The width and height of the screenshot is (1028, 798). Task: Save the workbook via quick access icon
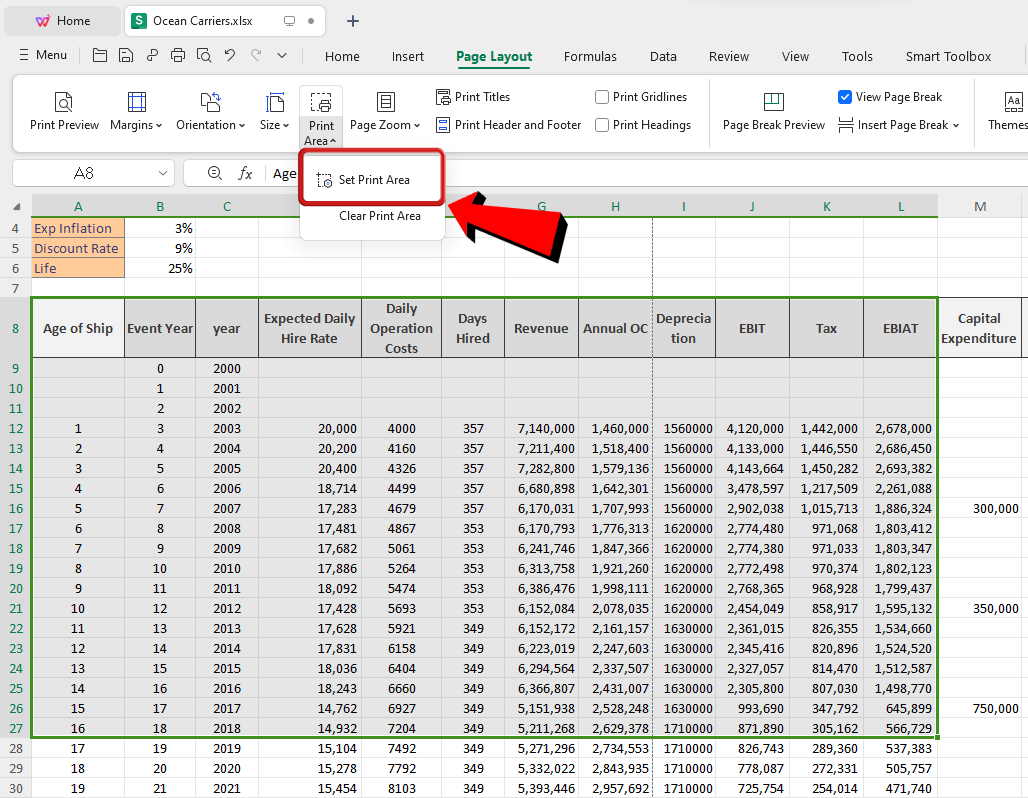125,55
